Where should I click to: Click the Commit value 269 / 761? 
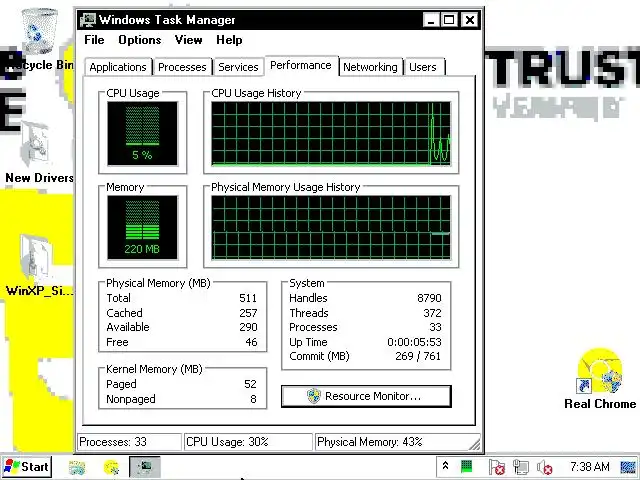point(418,356)
